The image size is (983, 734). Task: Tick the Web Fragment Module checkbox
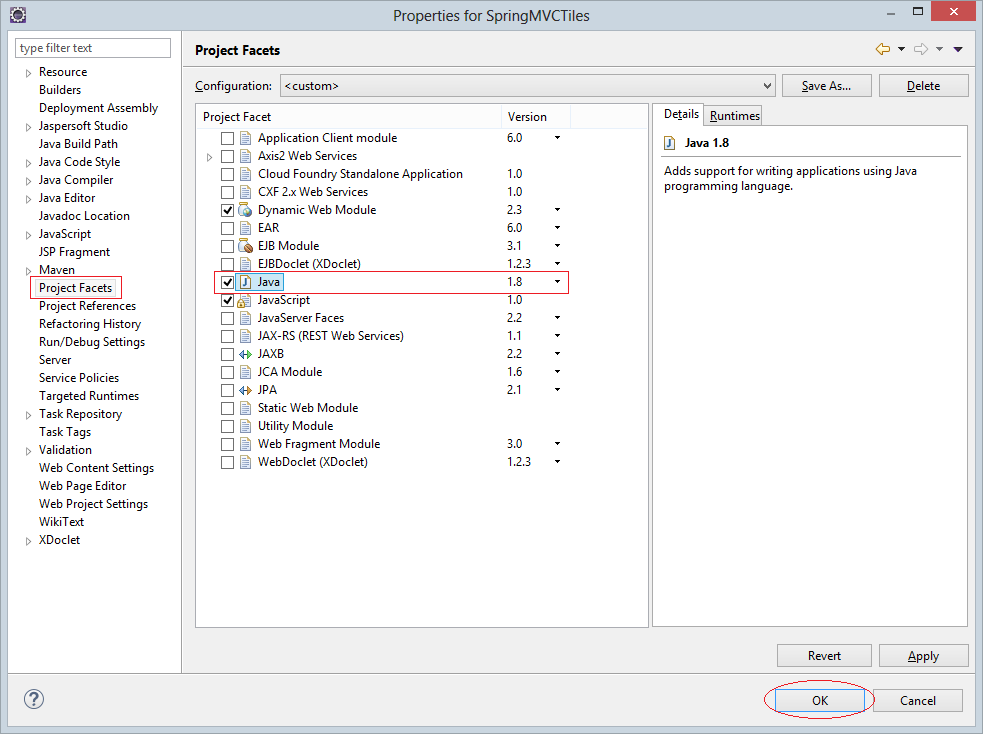point(228,444)
